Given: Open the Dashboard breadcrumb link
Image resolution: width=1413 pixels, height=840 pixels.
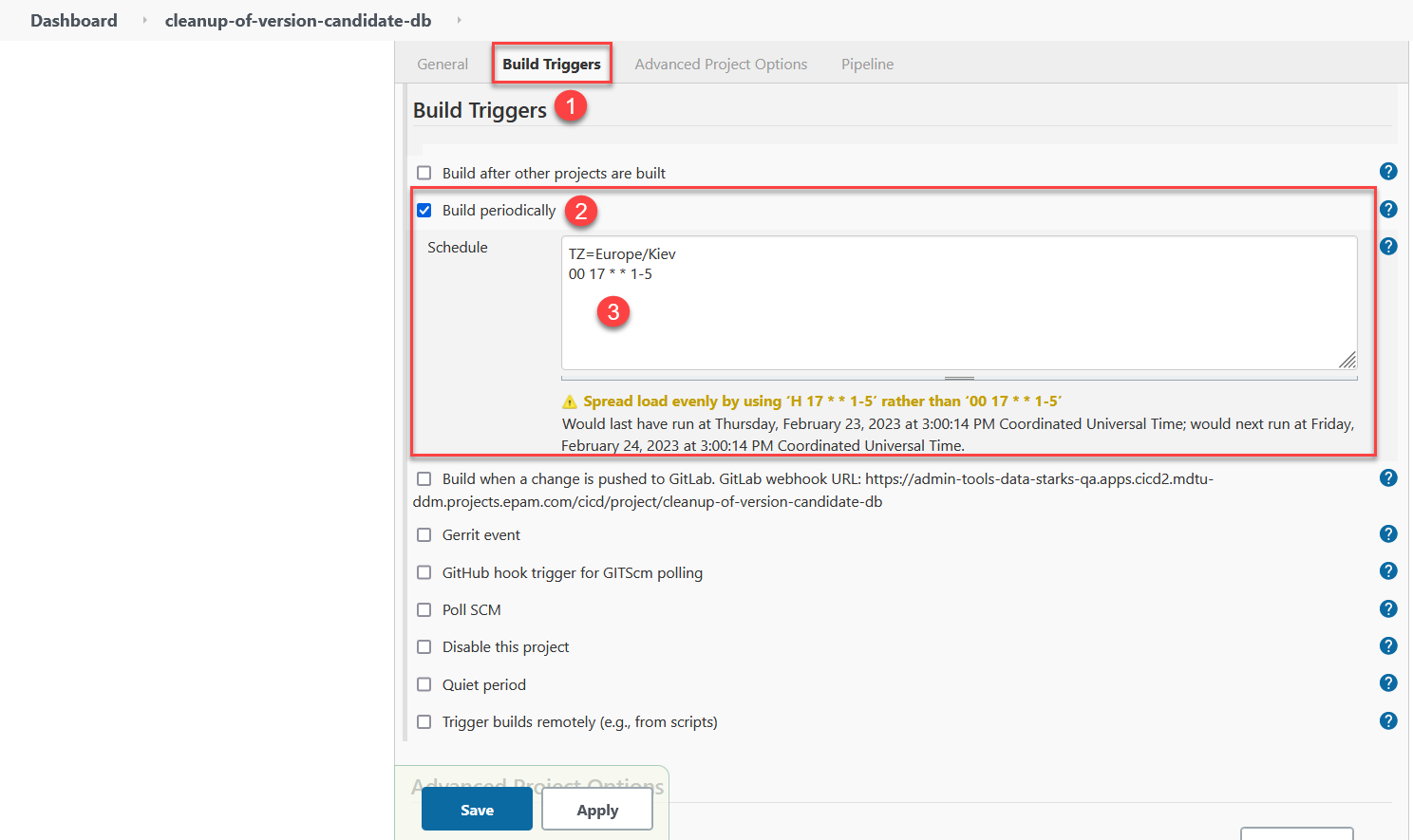Looking at the screenshot, I should point(74,20).
